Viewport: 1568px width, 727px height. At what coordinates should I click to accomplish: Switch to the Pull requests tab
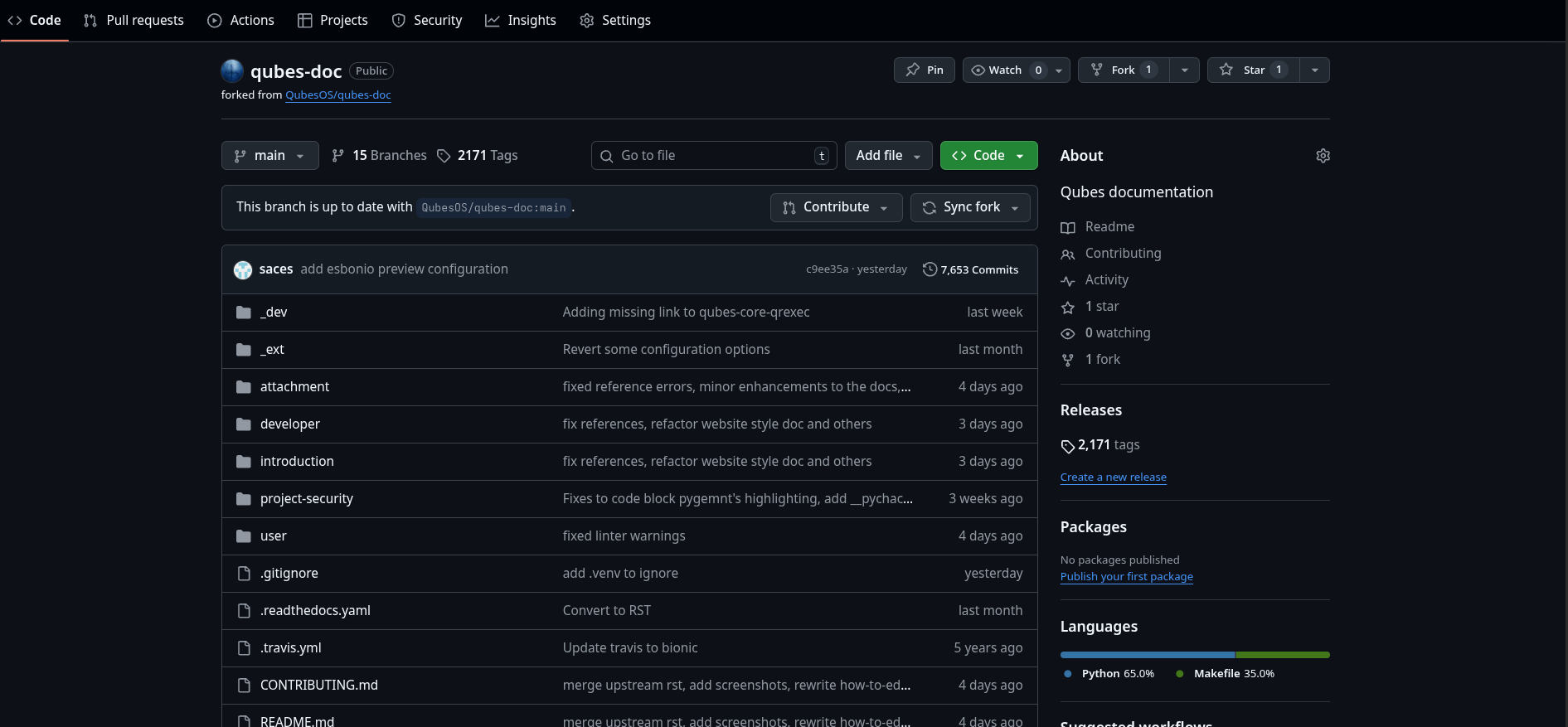tap(133, 21)
